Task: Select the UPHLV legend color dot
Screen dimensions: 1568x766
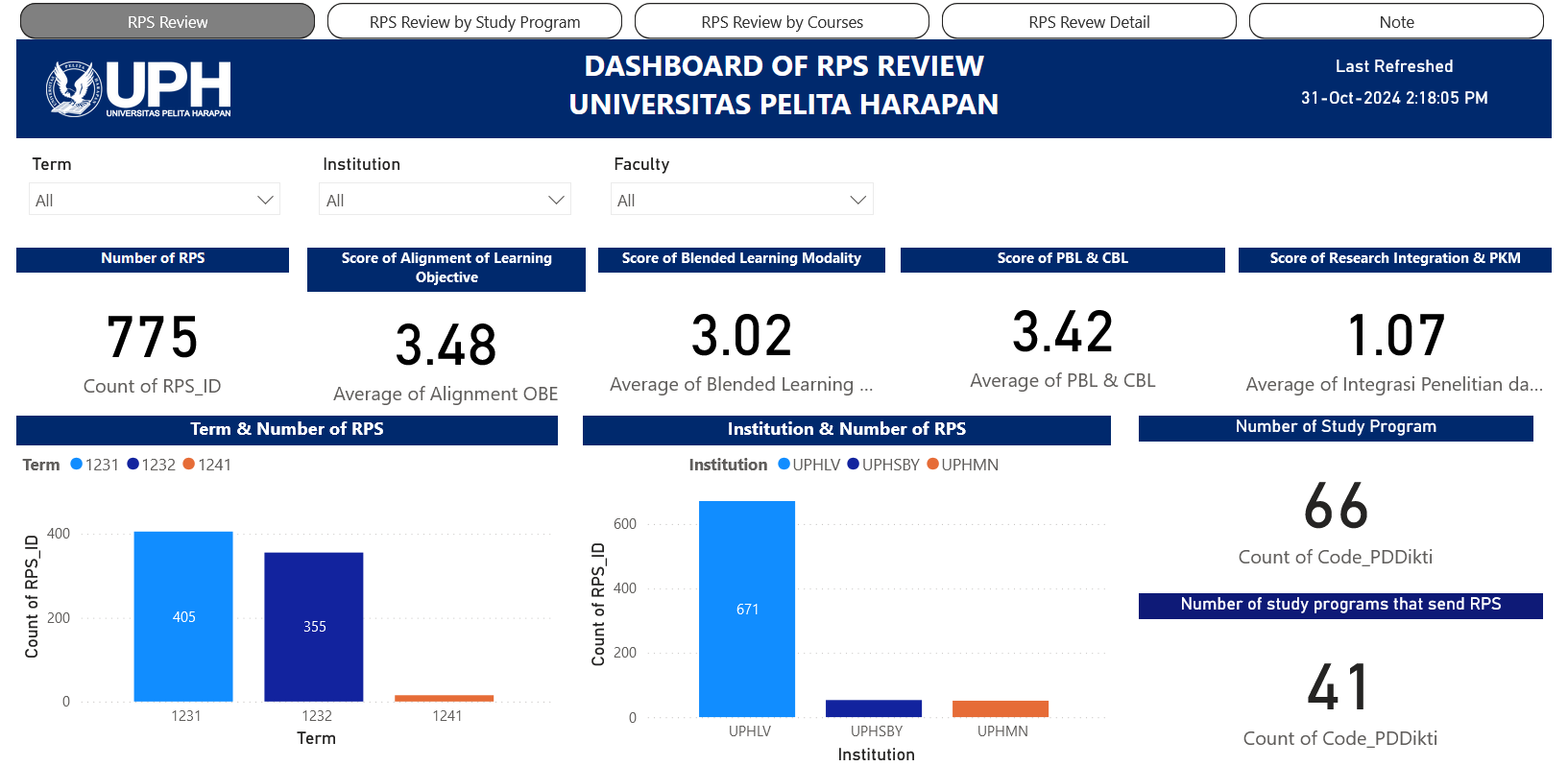Action: [x=784, y=464]
